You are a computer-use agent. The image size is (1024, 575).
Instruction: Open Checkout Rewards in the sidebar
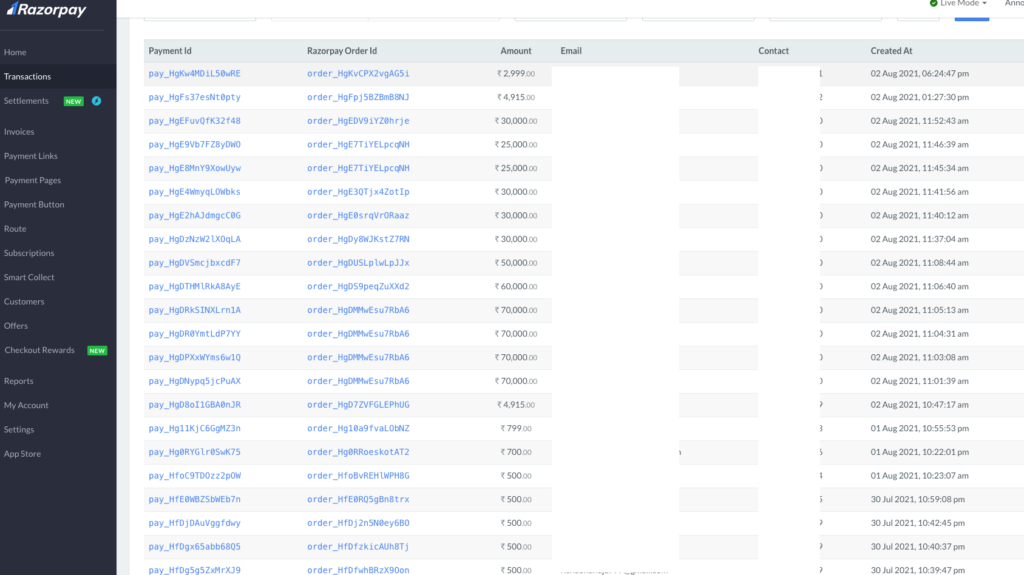point(39,351)
